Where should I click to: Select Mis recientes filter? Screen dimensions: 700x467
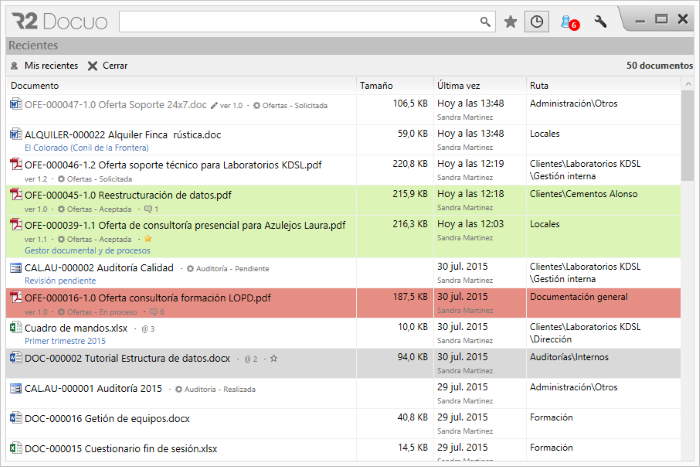point(45,66)
